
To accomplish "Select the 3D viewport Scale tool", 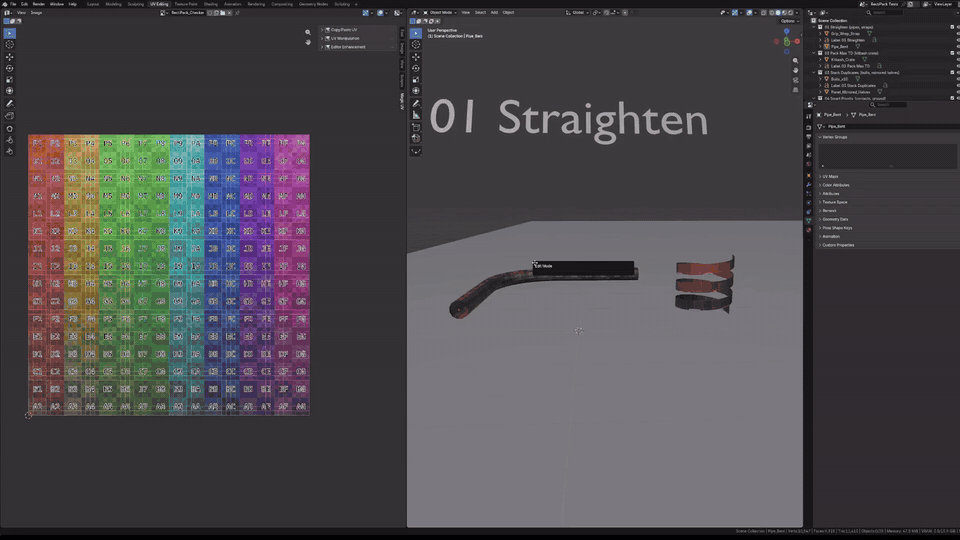I will point(416,80).
